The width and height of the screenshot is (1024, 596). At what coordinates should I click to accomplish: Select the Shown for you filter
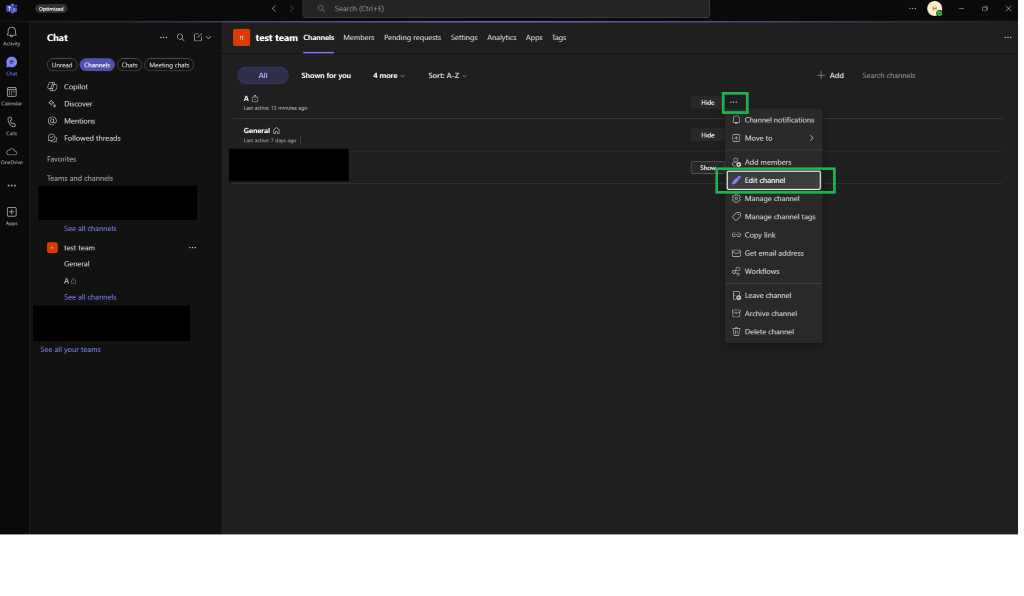(326, 76)
